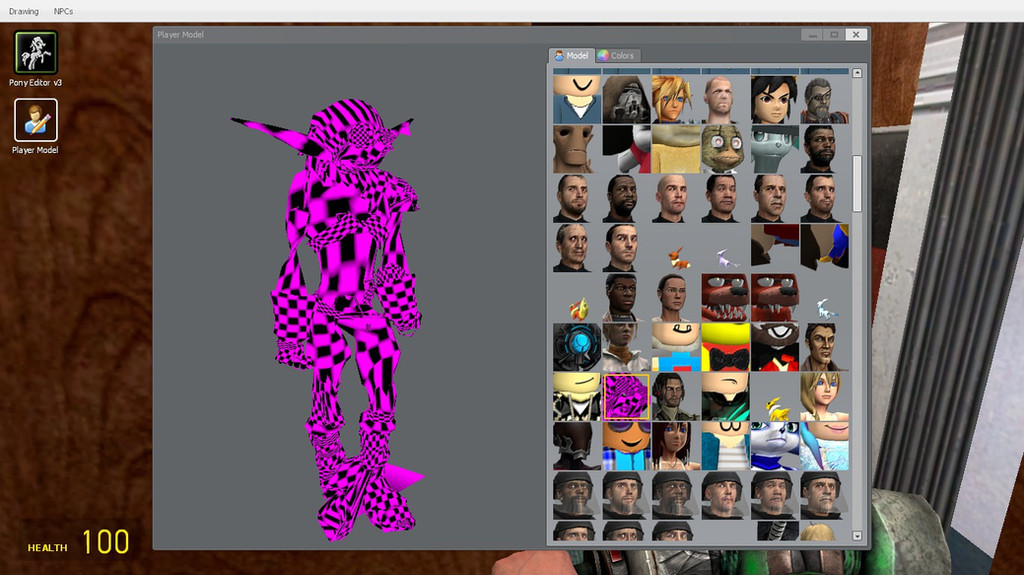Screen dimensions: 1024x575
Task: Pick the red-black grinning face model
Action: (775, 347)
